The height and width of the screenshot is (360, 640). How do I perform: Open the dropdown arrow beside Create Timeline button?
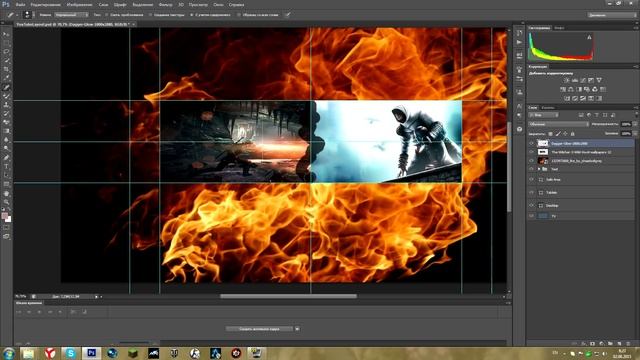[297, 329]
